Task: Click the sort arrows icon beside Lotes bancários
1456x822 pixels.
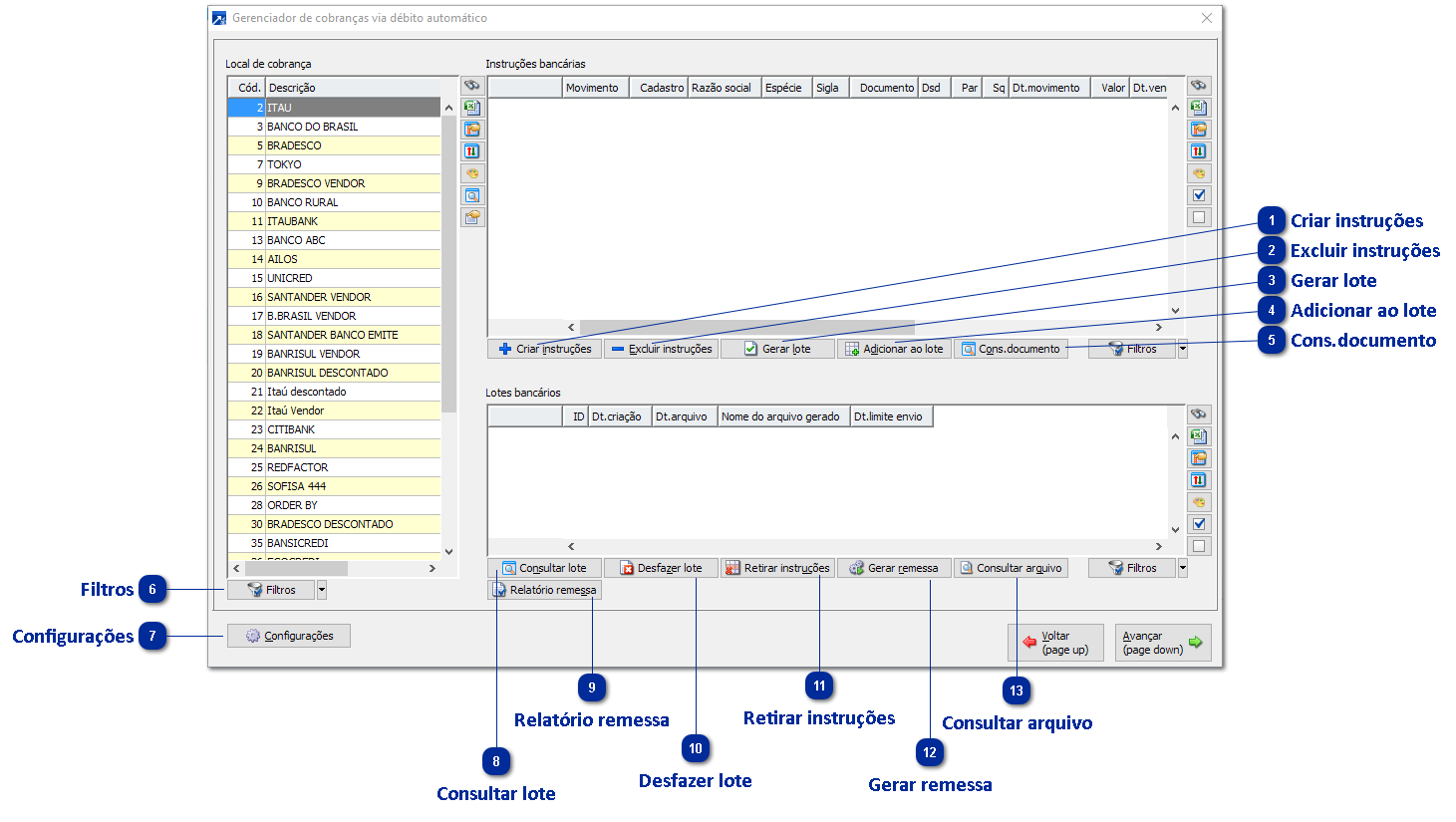Action: point(1199,480)
